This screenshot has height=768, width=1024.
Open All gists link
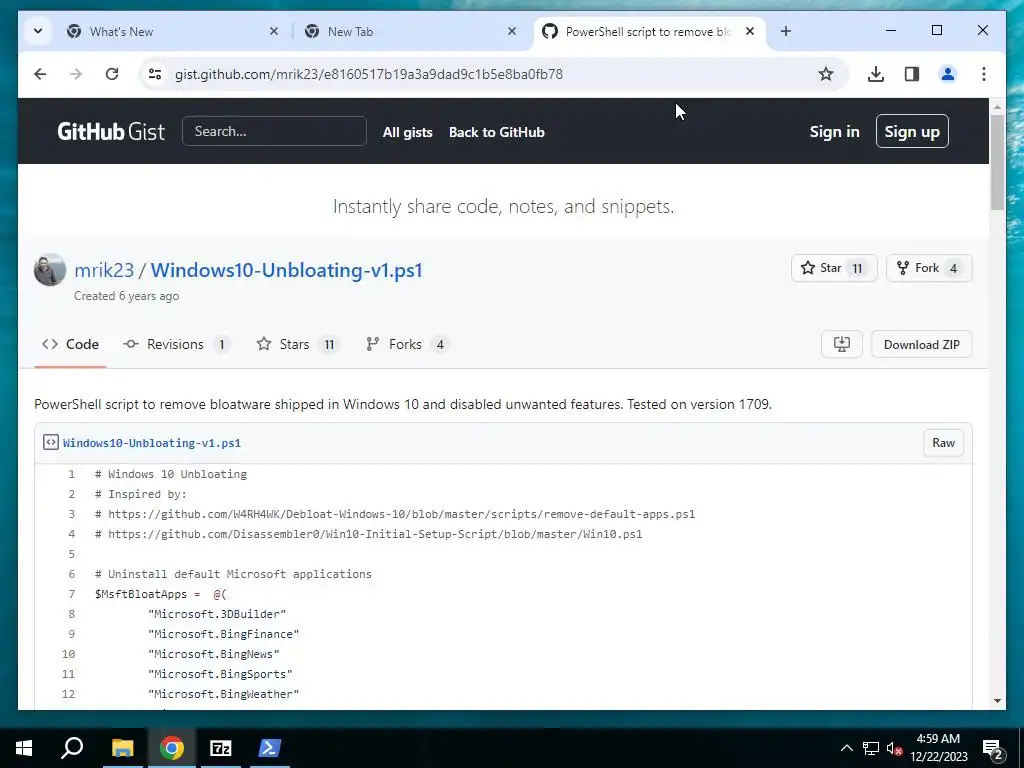408,132
